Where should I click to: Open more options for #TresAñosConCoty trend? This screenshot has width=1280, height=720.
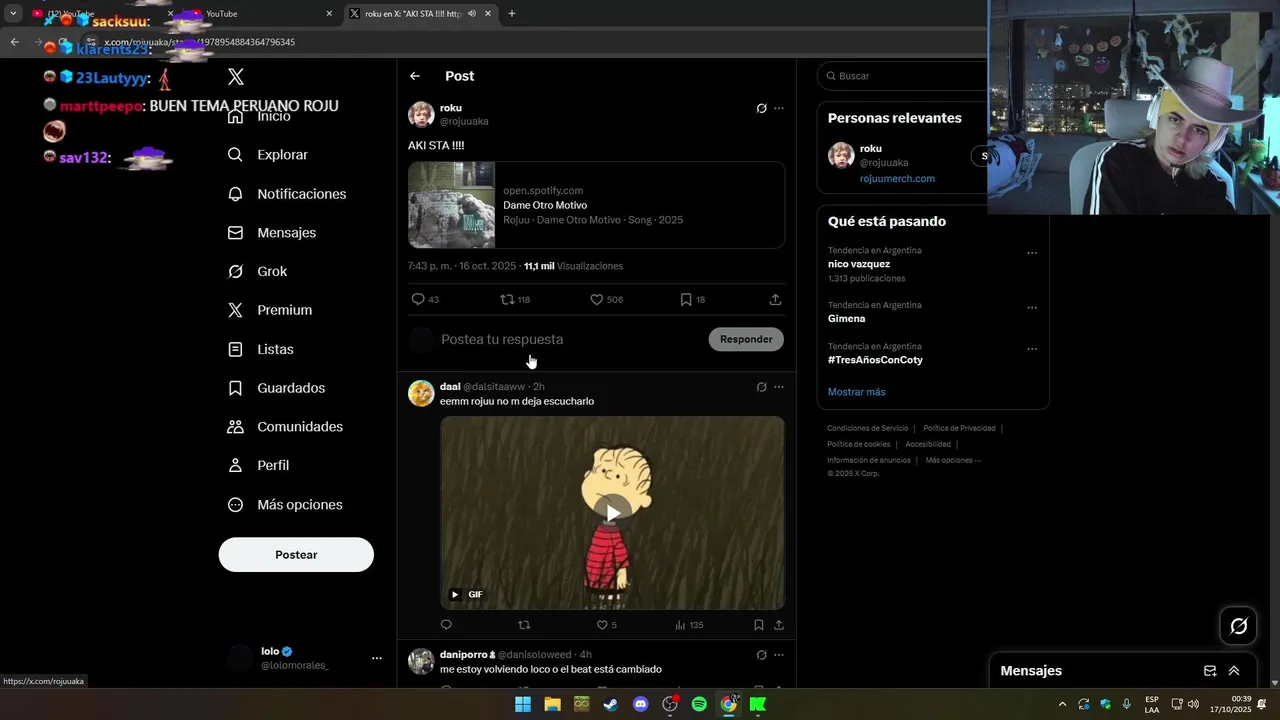[1032, 349]
